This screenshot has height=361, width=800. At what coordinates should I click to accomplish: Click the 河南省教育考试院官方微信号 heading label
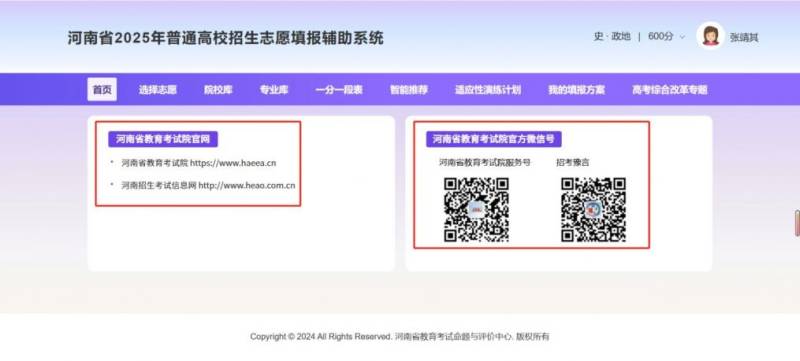pos(494,139)
